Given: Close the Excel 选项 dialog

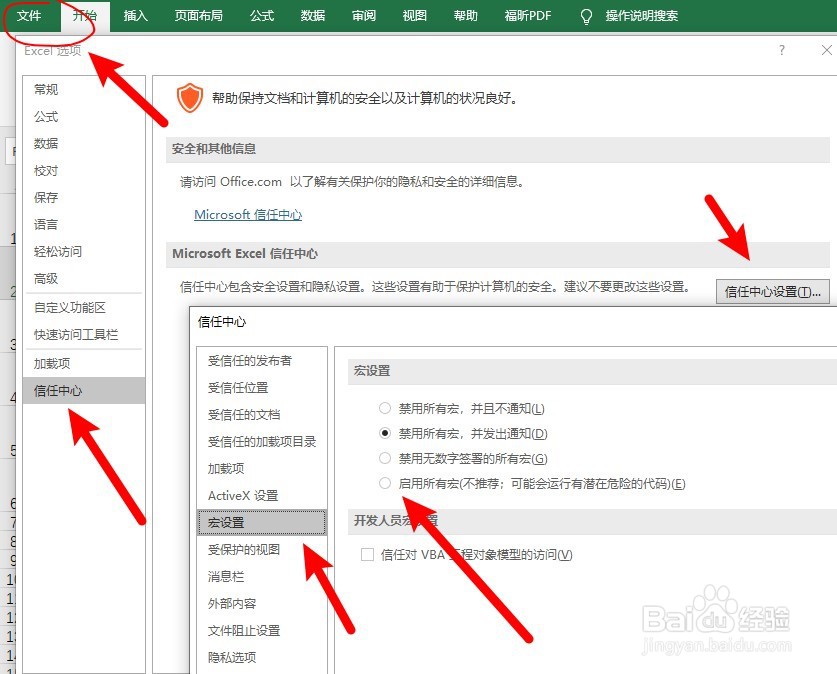Looking at the screenshot, I should click(x=826, y=50).
